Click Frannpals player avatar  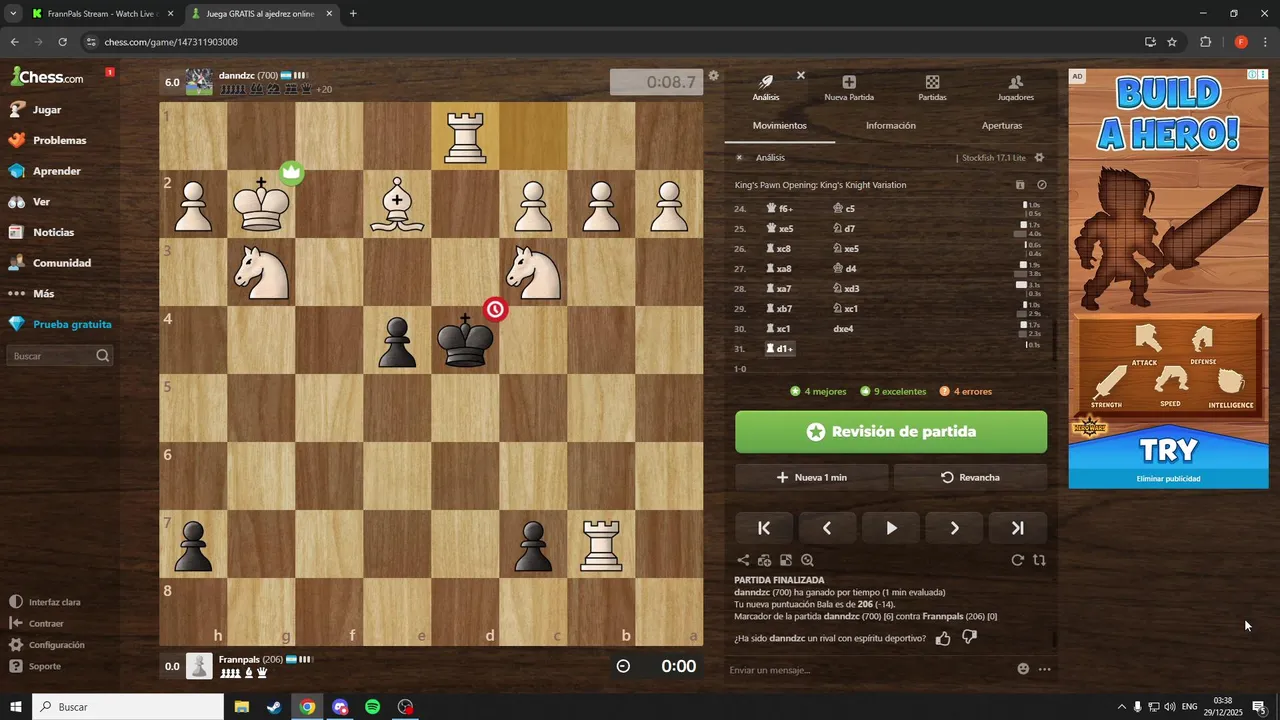pos(199,666)
